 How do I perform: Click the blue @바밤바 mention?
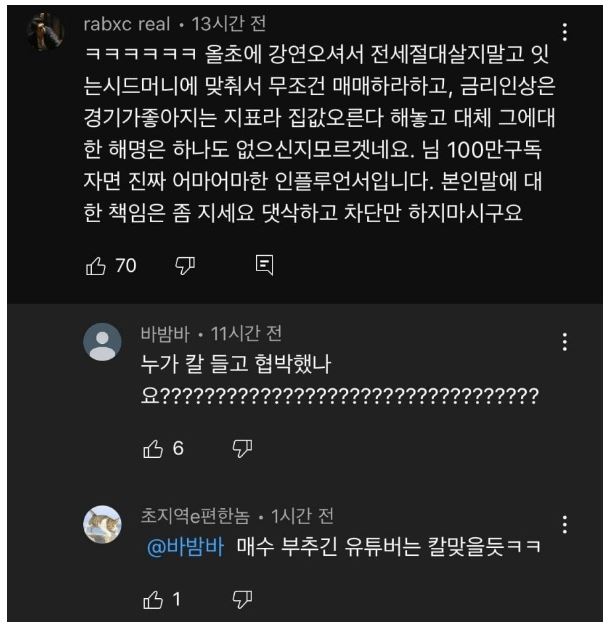pyautogui.click(x=184, y=546)
